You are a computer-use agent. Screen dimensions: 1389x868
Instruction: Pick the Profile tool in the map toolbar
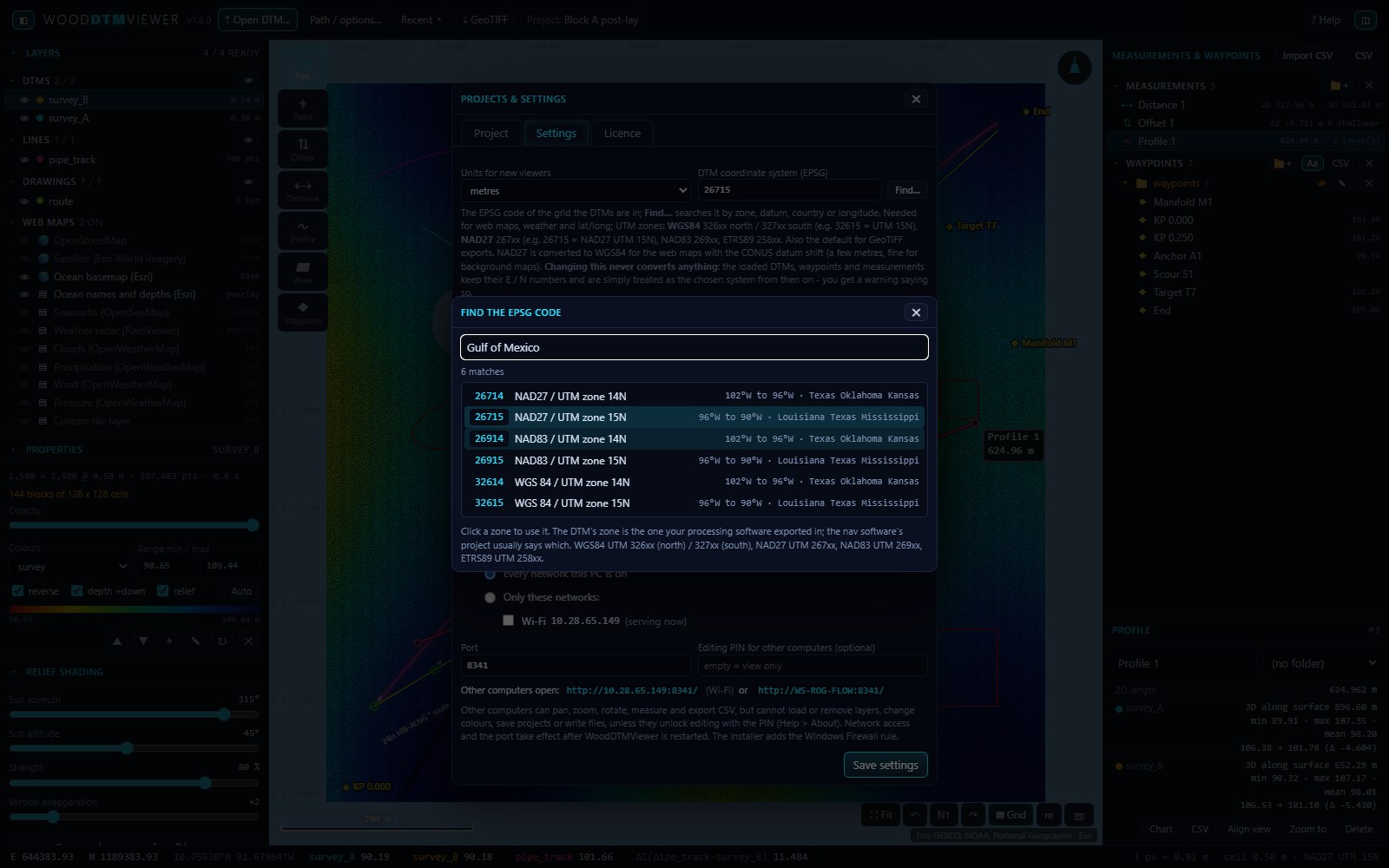click(303, 232)
